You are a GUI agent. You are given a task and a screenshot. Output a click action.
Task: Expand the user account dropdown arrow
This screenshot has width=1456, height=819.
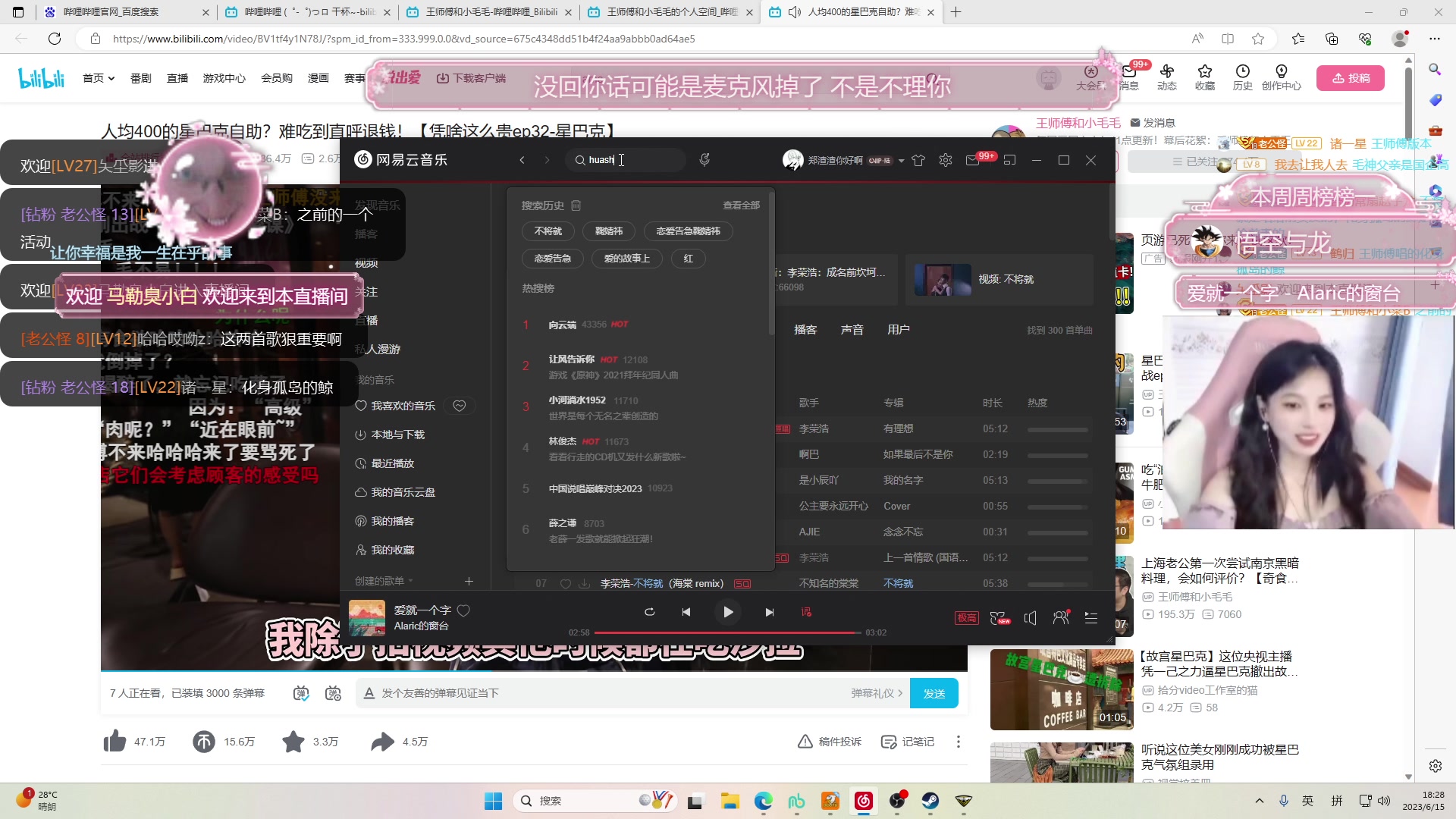pos(901,161)
